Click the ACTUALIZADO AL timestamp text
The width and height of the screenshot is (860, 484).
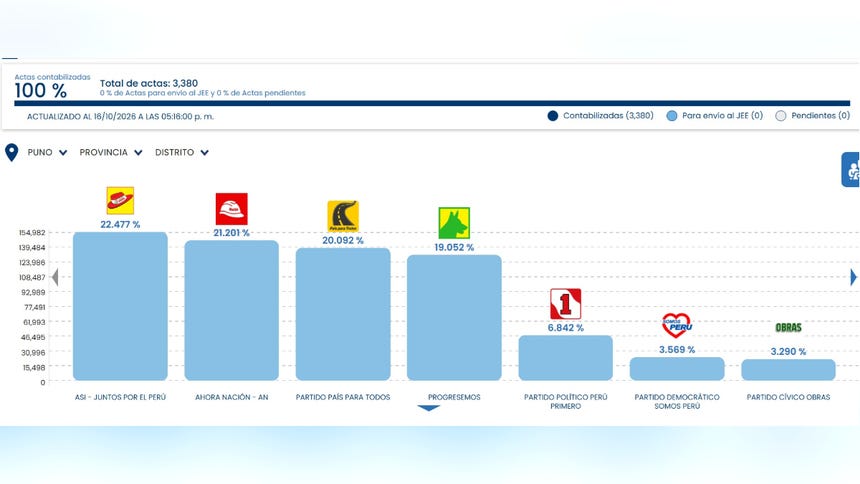[x=120, y=116]
